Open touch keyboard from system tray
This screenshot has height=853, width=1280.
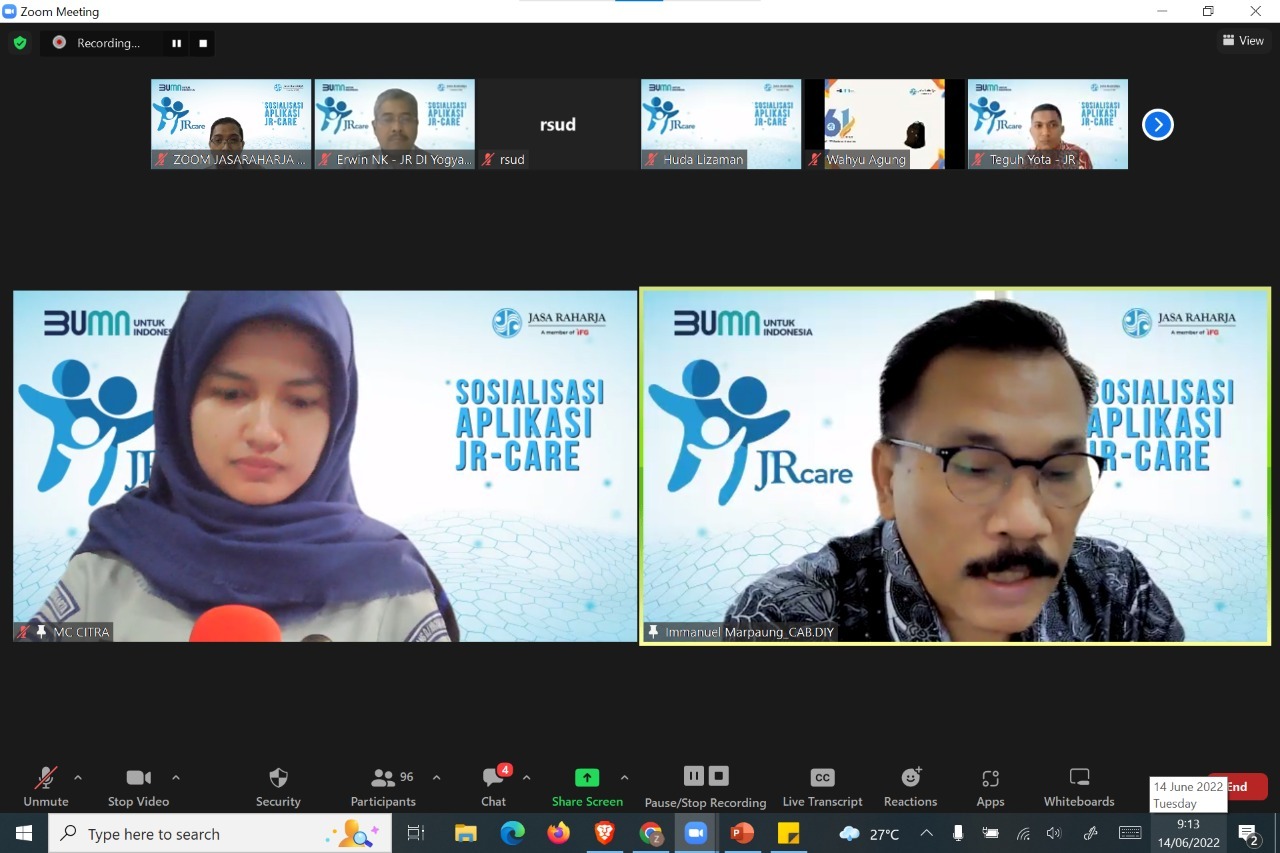1130,833
